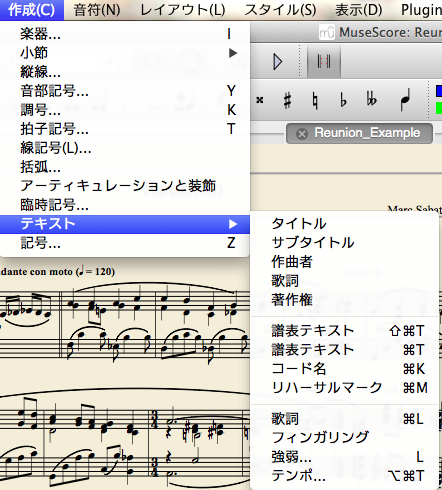Screen dimensions: 442x490
Task: Open the レイアウト(L) menu
Action: 183,10
